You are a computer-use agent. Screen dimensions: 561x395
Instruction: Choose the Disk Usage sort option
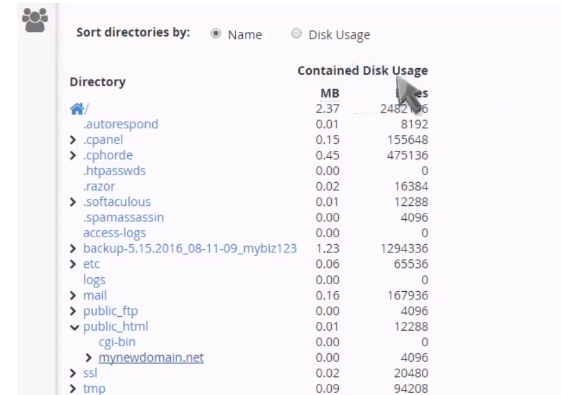(x=296, y=34)
